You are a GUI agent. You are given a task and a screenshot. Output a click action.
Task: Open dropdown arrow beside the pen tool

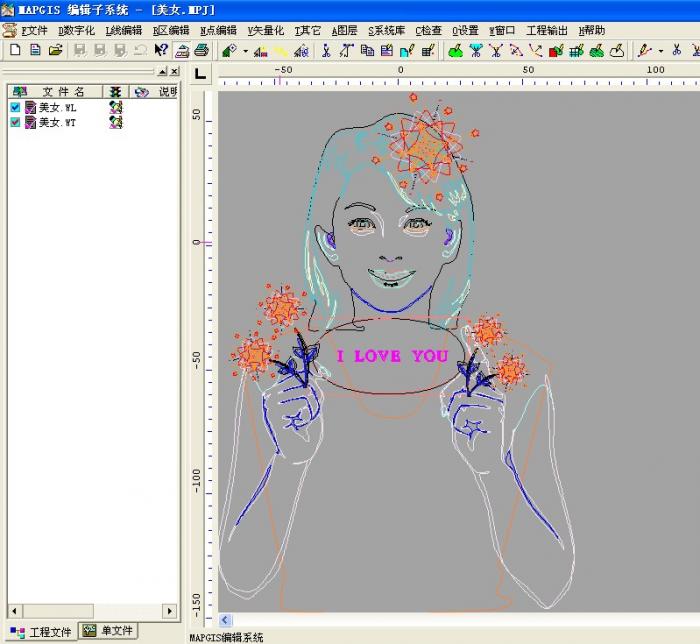click(661, 50)
